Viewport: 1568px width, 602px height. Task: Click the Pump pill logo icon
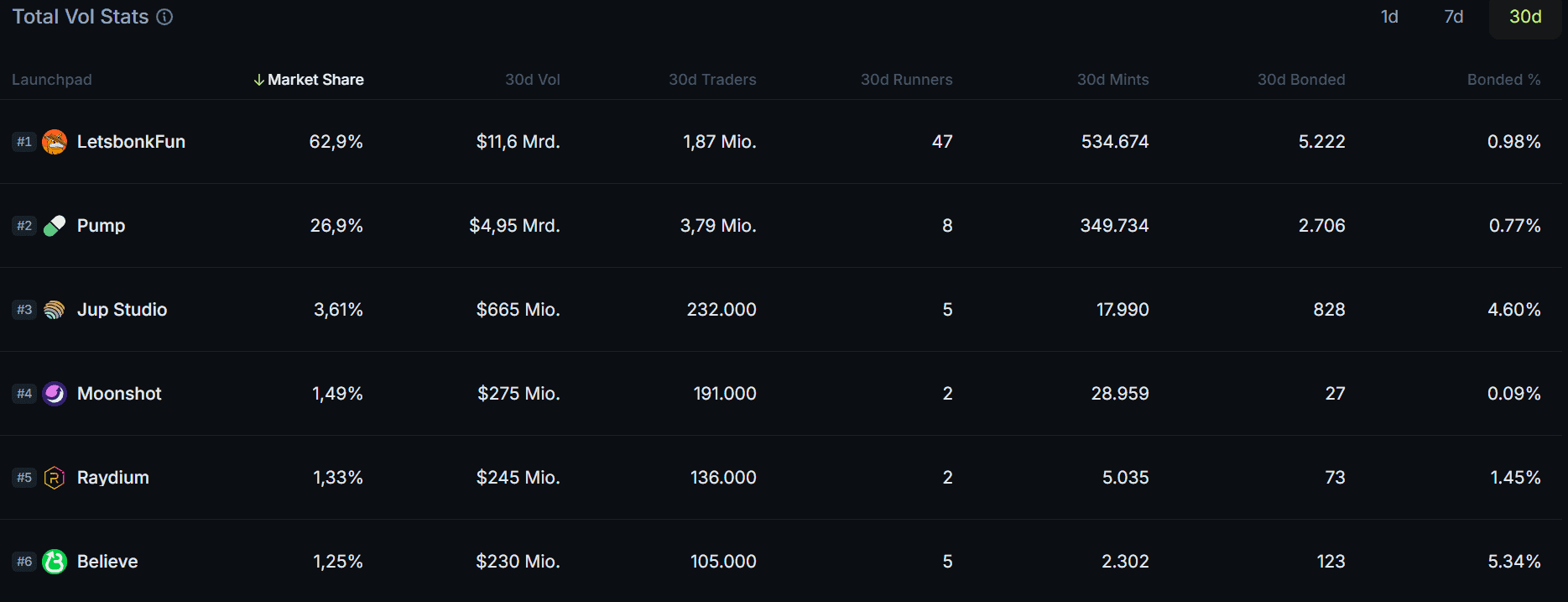point(55,226)
